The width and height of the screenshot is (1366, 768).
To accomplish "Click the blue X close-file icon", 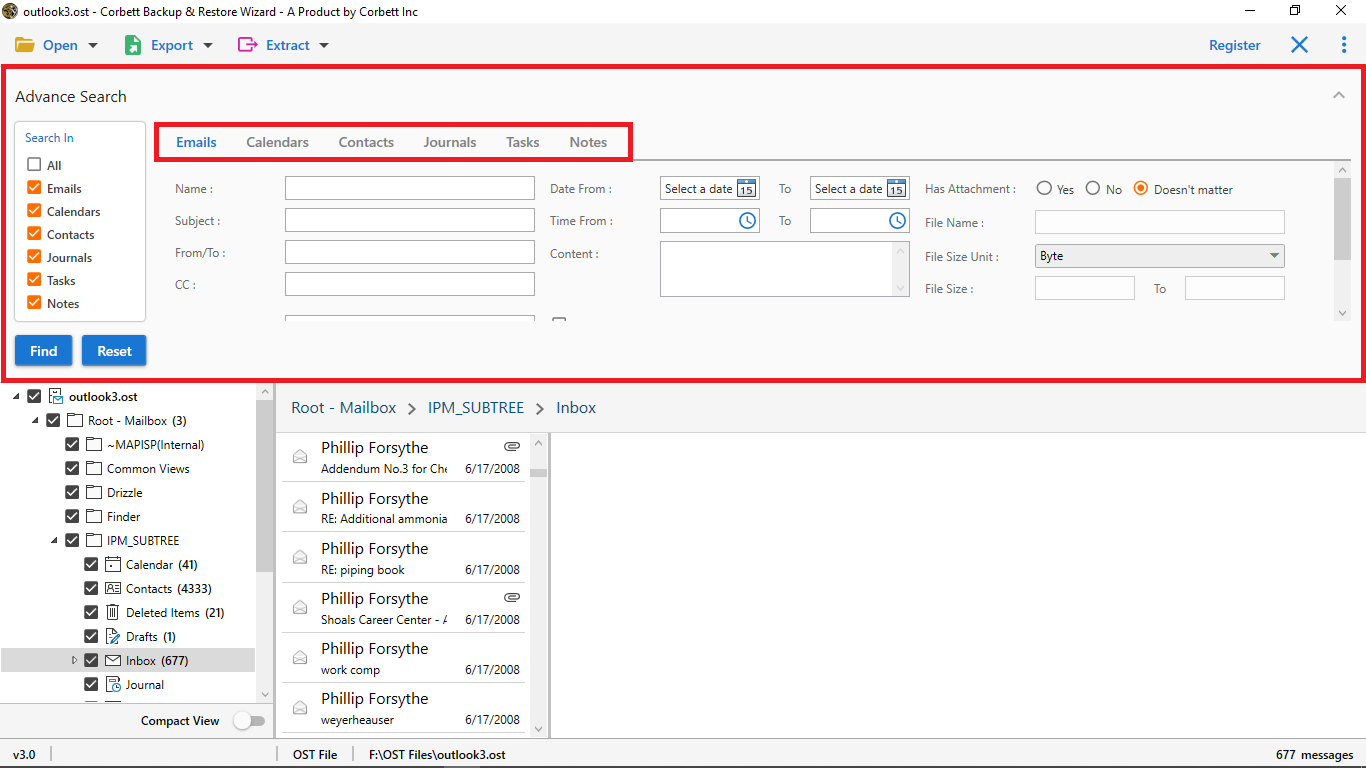I will click(1299, 45).
